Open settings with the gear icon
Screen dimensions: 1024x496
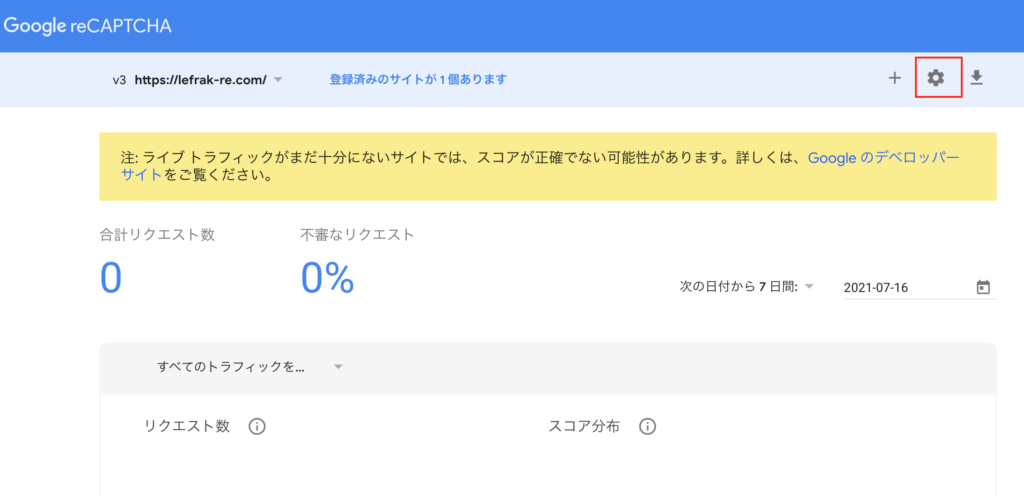pyautogui.click(x=936, y=78)
